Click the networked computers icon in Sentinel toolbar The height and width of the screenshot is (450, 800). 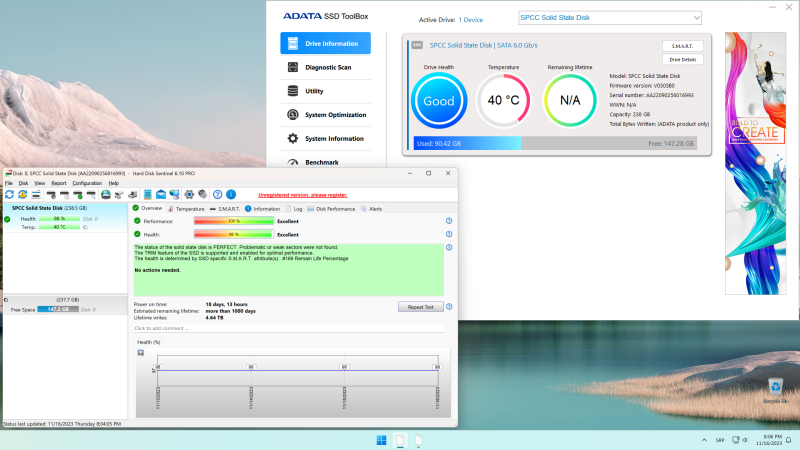pyautogui.click(x=174, y=194)
